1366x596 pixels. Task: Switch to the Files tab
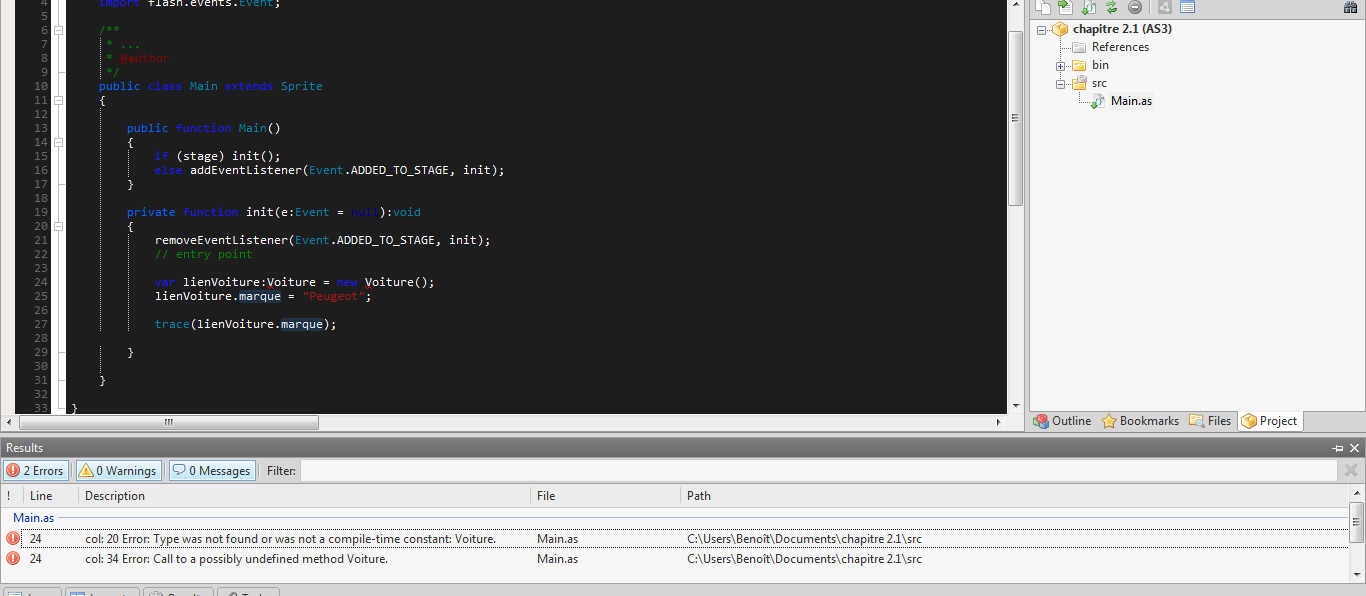click(x=1210, y=421)
